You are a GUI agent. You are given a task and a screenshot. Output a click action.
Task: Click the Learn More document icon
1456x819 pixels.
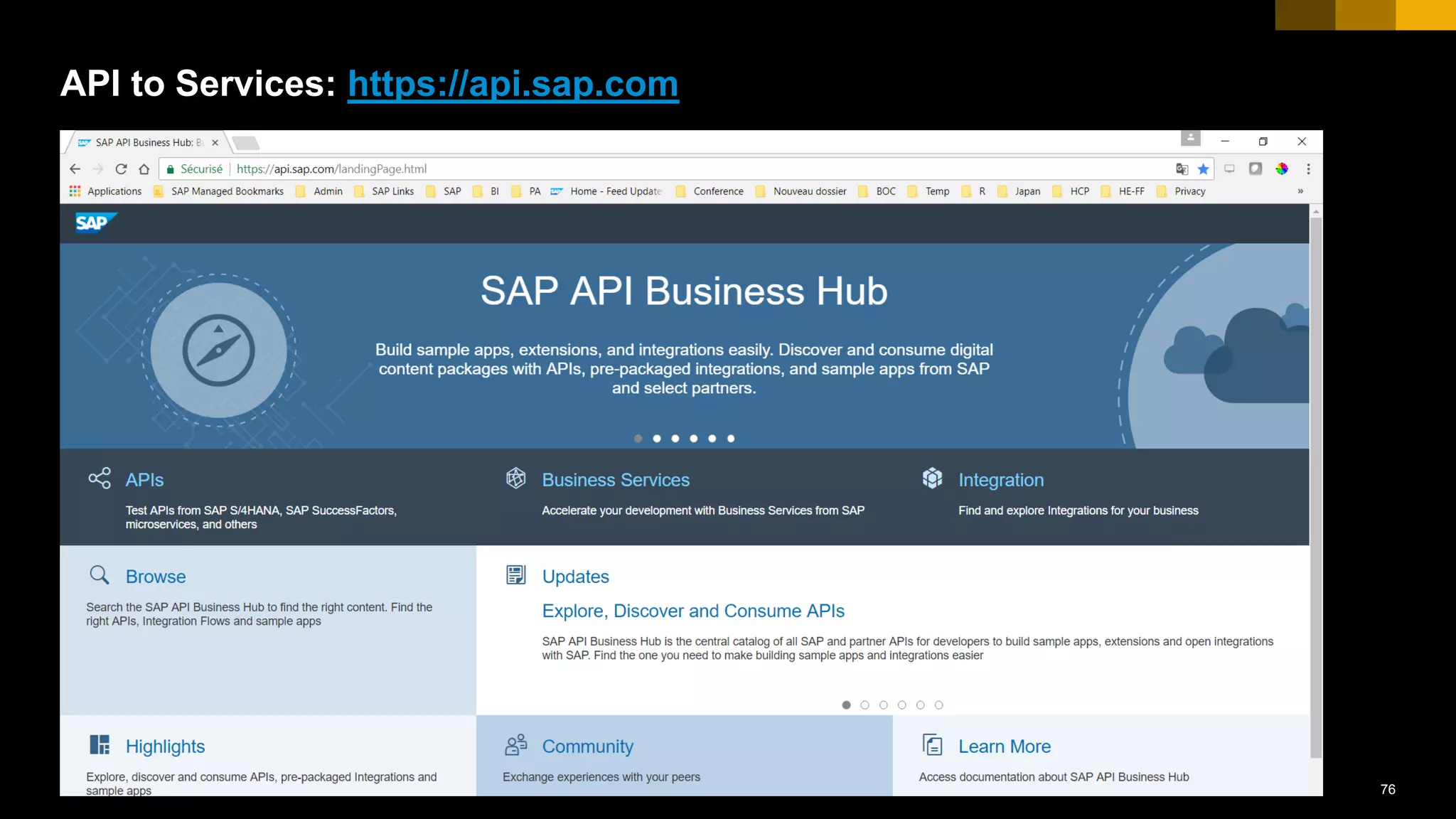point(932,744)
